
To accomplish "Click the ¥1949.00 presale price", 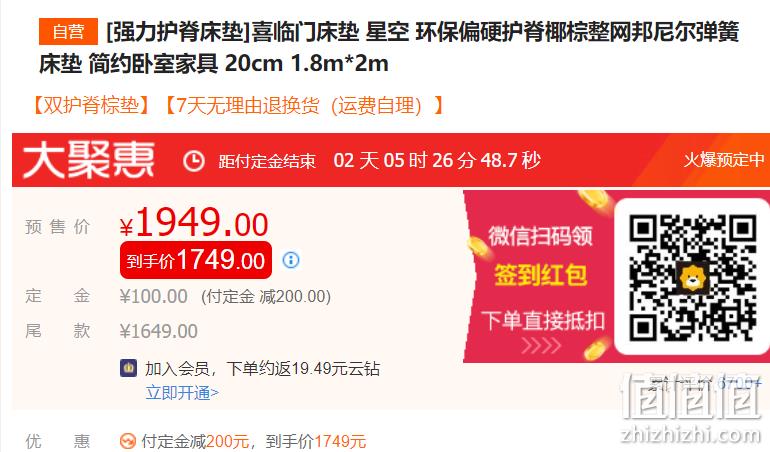I will 194,223.
